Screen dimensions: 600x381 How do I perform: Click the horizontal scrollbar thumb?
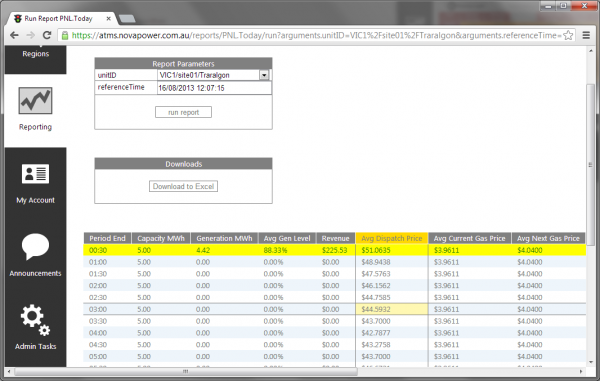pos(185,371)
